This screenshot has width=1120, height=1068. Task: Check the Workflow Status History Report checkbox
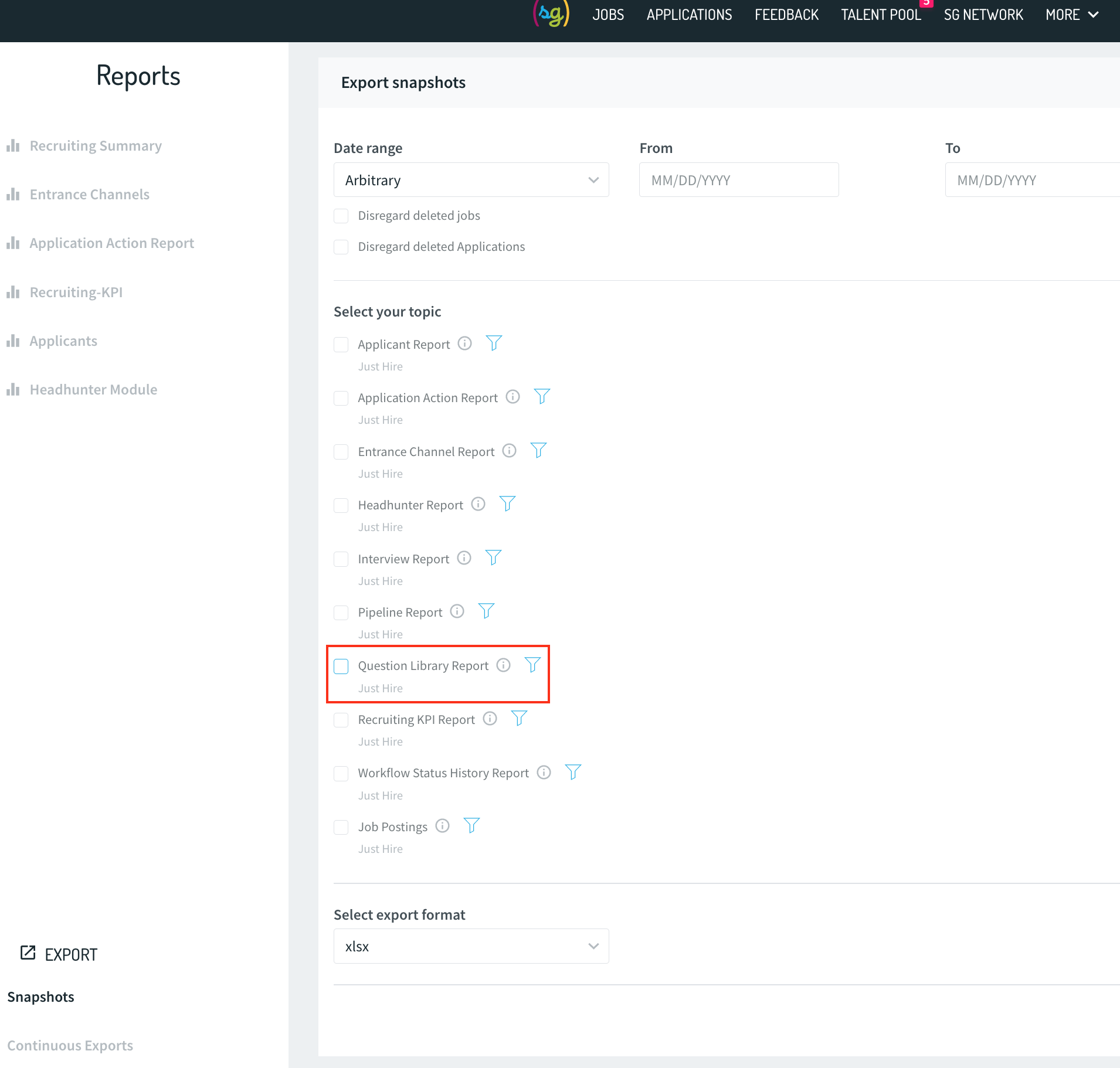[x=341, y=774]
